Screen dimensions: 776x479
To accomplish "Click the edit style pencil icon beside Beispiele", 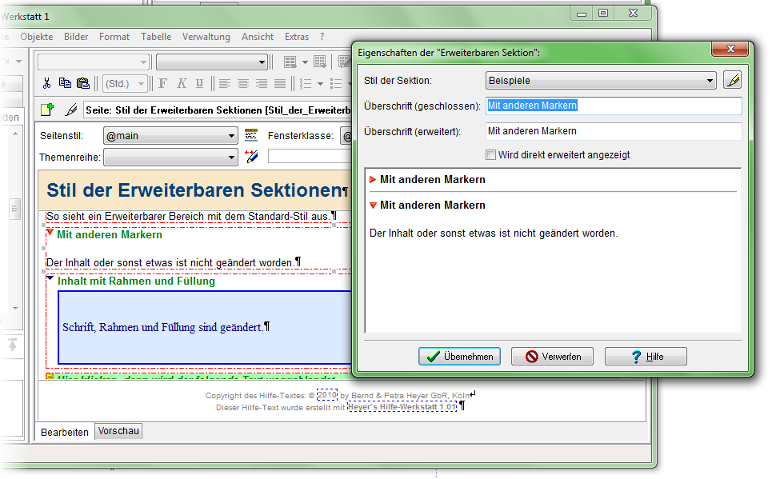I will [x=732, y=80].
